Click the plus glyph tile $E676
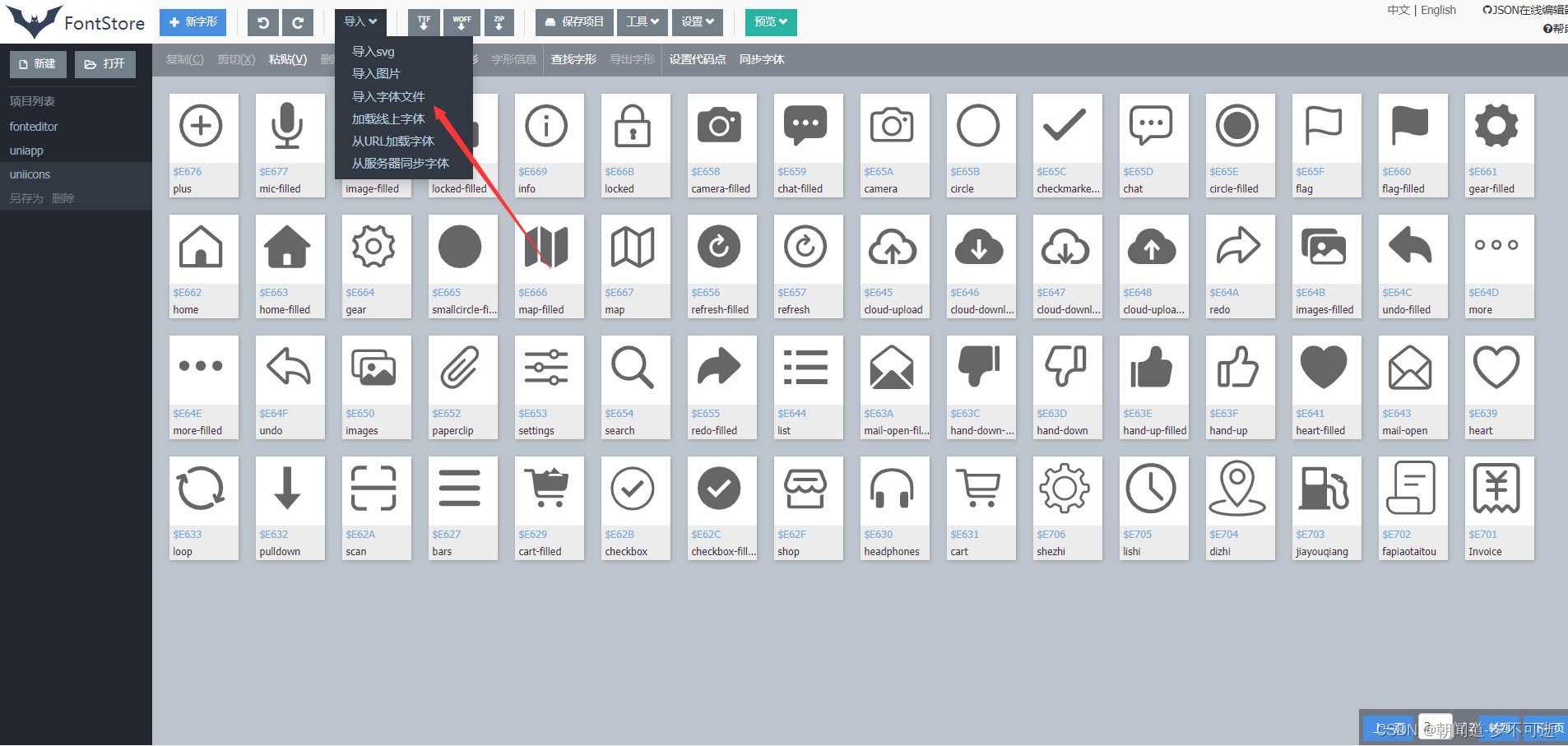This screenshot has width=1568, height=746. click(204, 145)
